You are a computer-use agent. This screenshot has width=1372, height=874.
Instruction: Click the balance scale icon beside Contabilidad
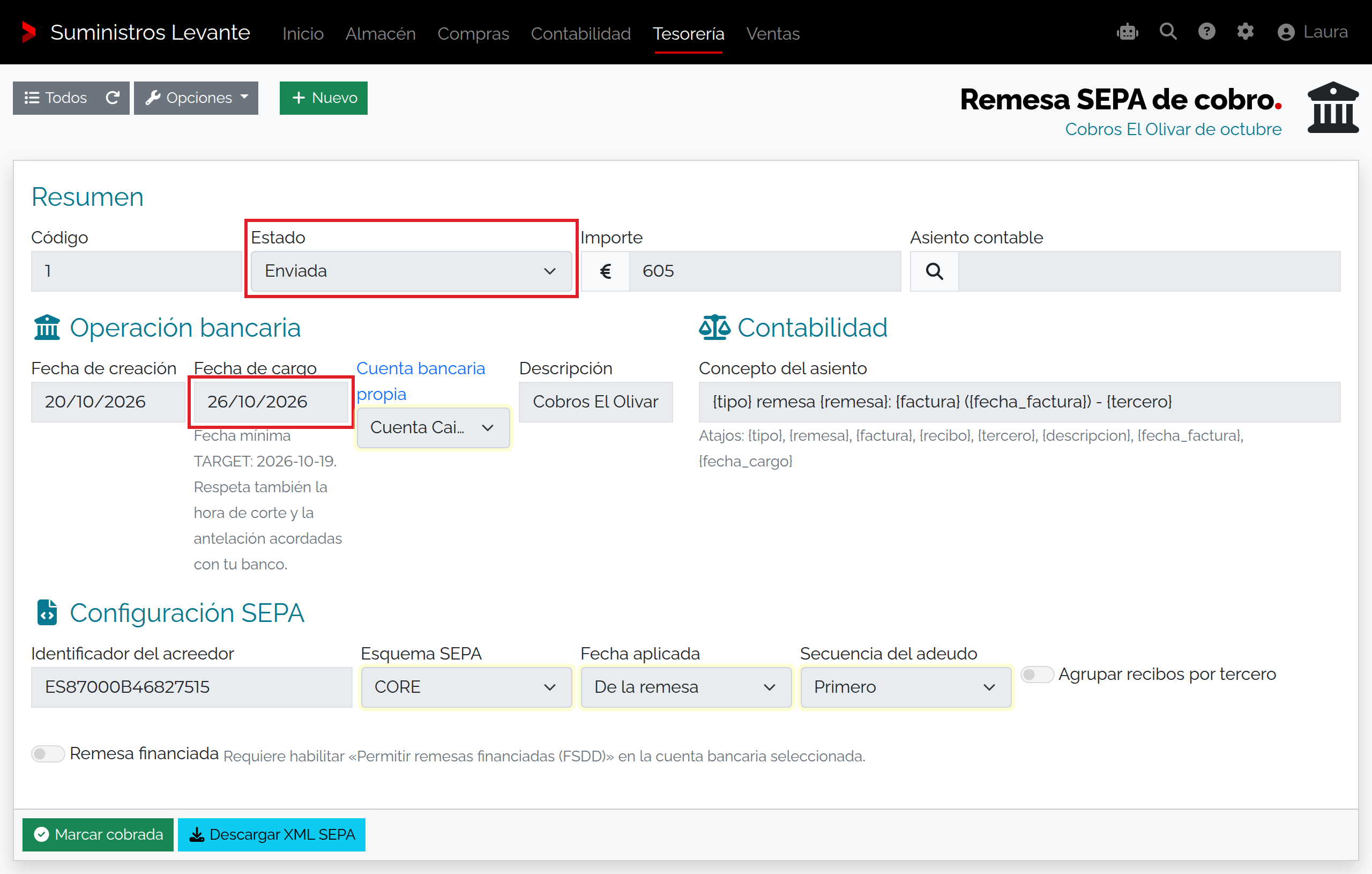click(714, 328)
